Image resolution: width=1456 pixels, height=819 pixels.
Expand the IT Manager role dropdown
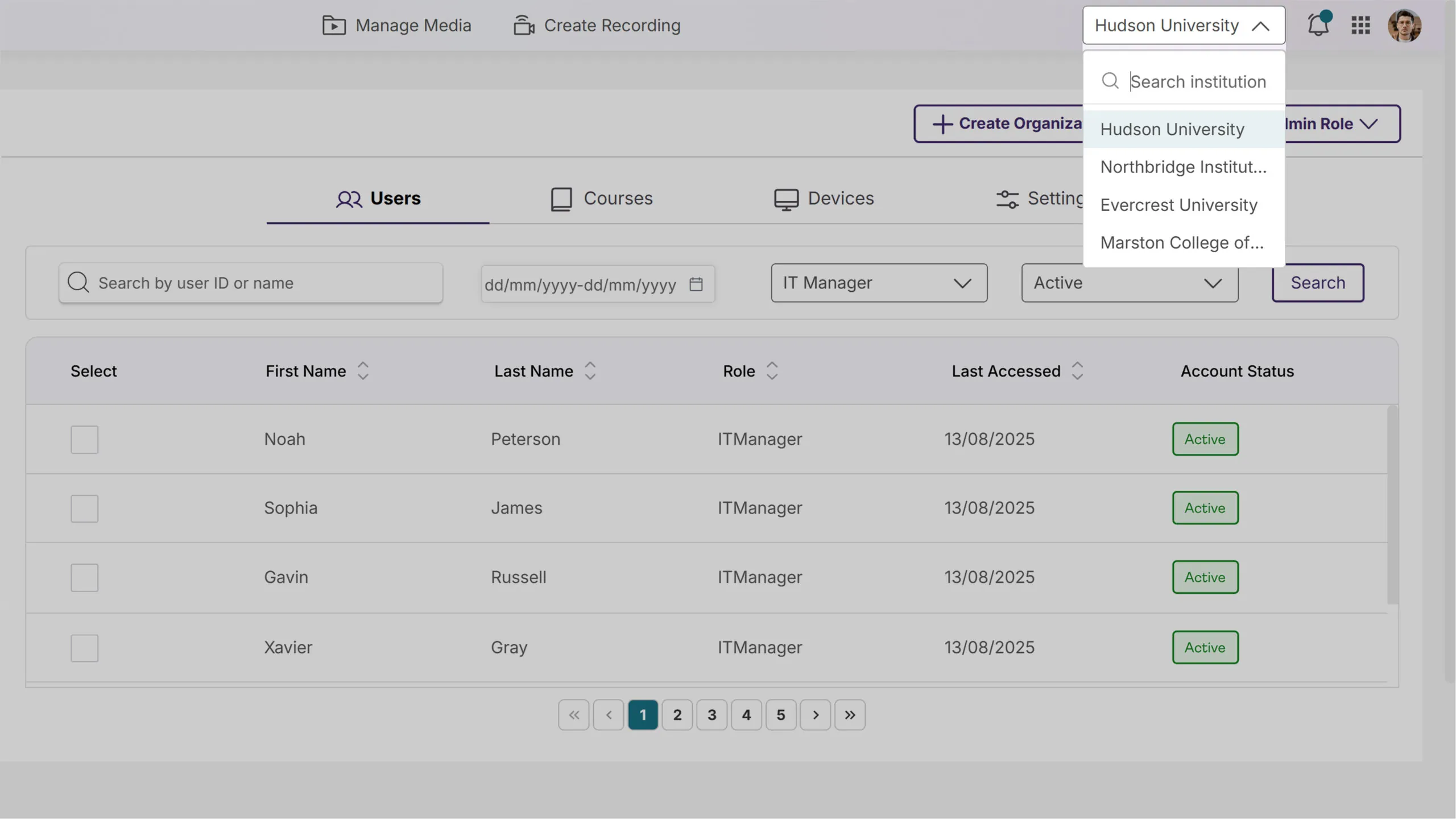[879, 283]
